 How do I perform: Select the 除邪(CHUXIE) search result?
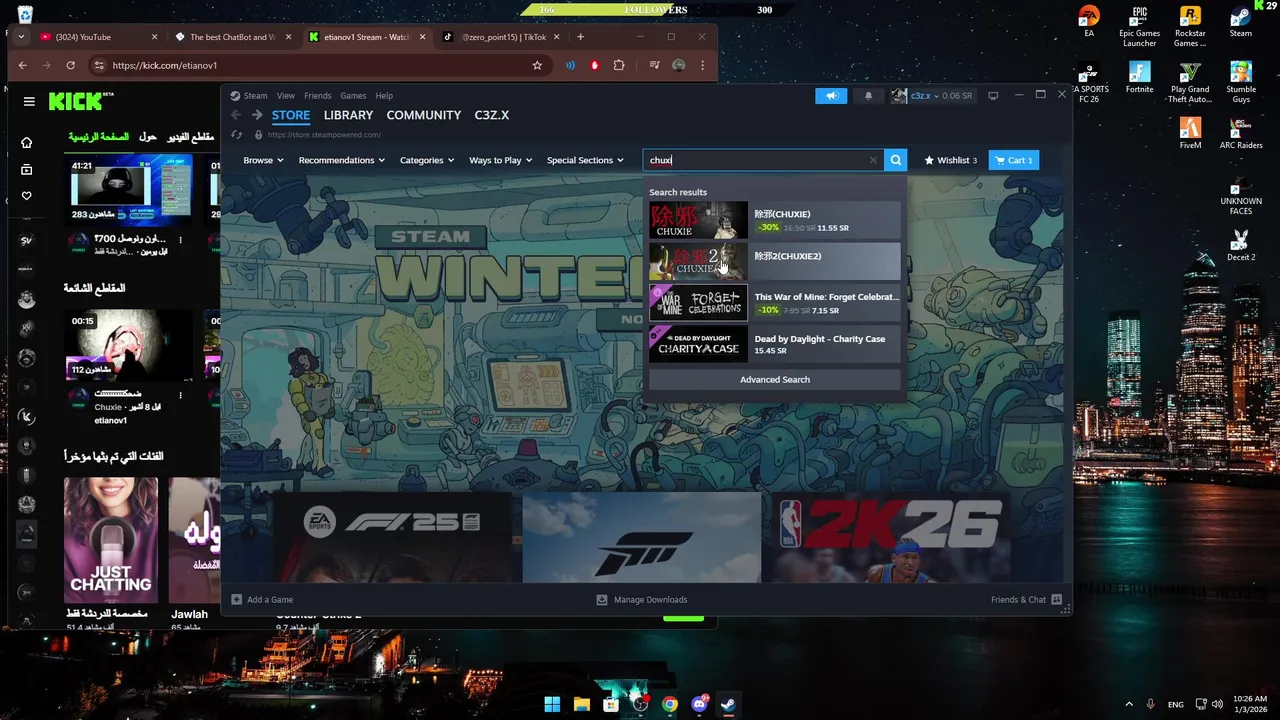[x=775, y=220]
